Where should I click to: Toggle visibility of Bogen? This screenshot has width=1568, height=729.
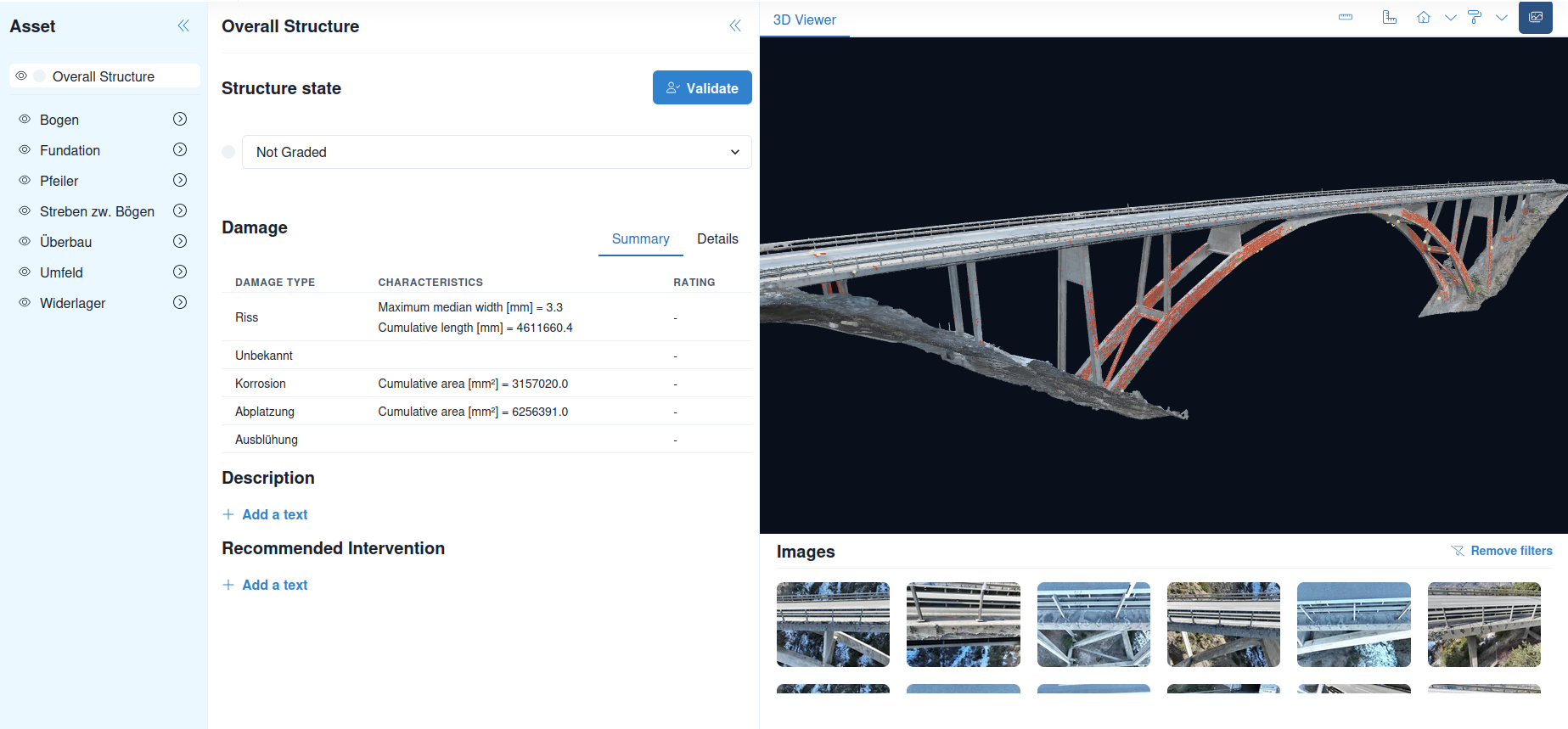tap(25, 120)
